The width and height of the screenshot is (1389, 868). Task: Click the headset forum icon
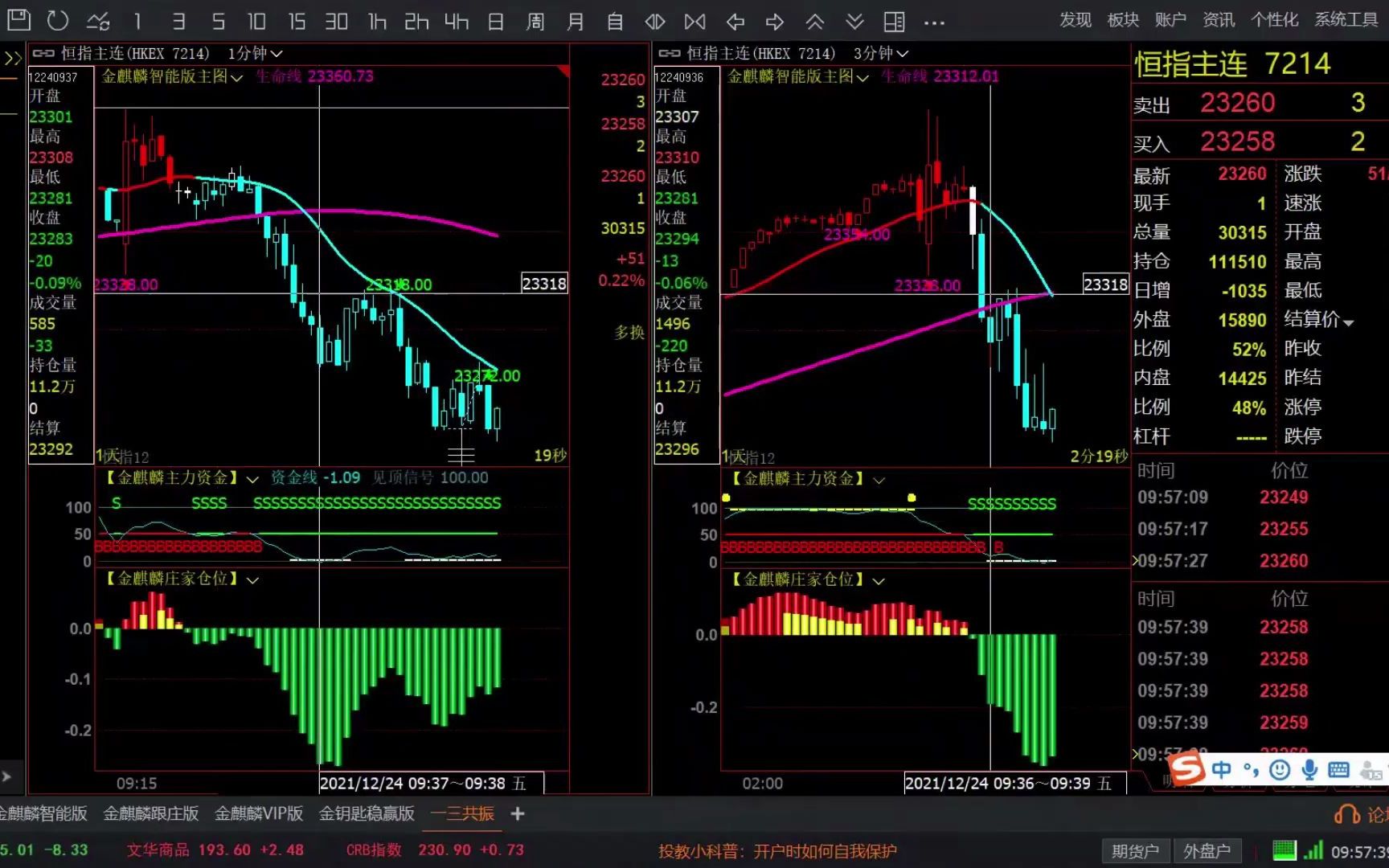click(1347, 814)
